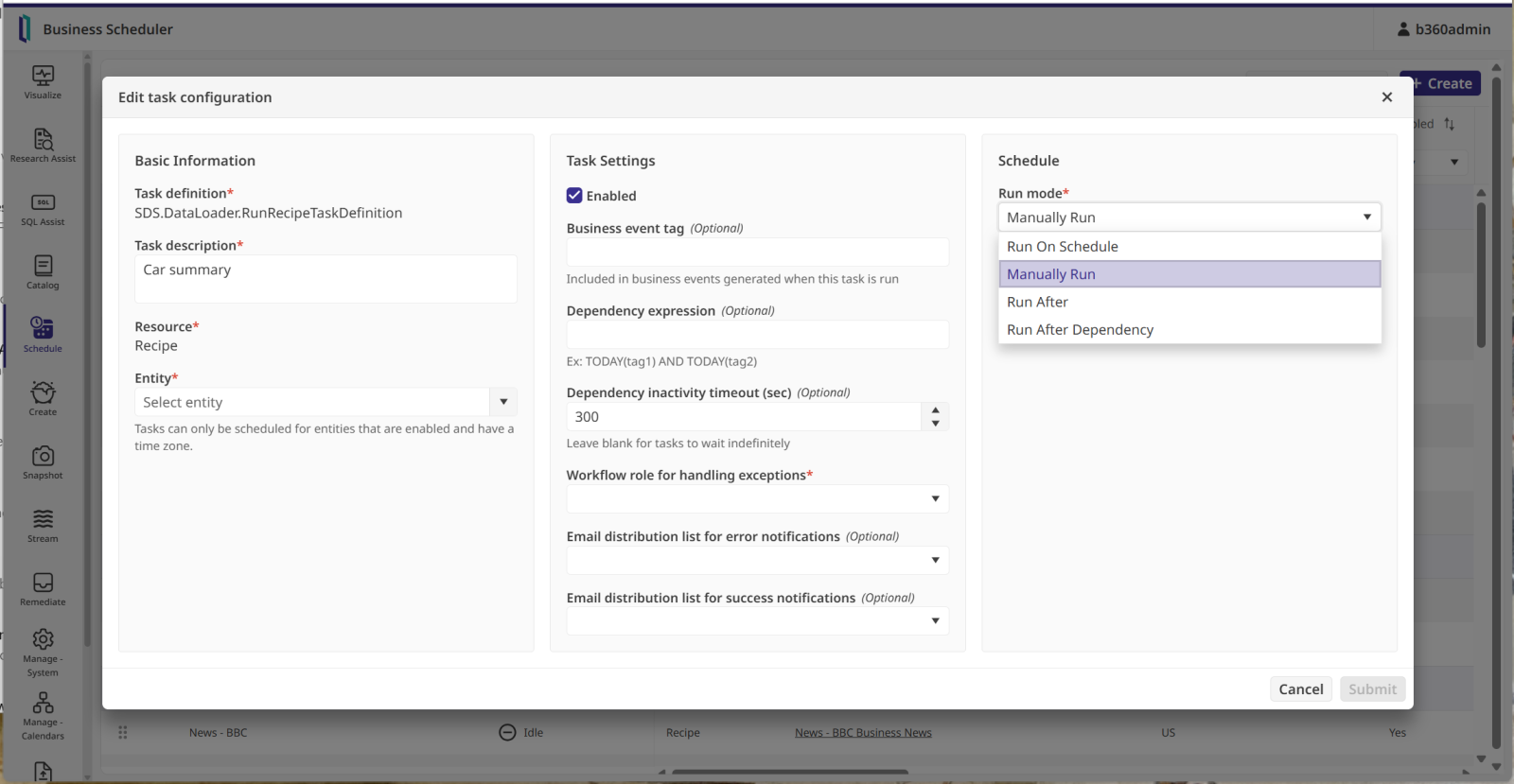Open the SQL Assist sidebar icon
The width and height of the screenshot is (1514, 784).
pos(43,203)
